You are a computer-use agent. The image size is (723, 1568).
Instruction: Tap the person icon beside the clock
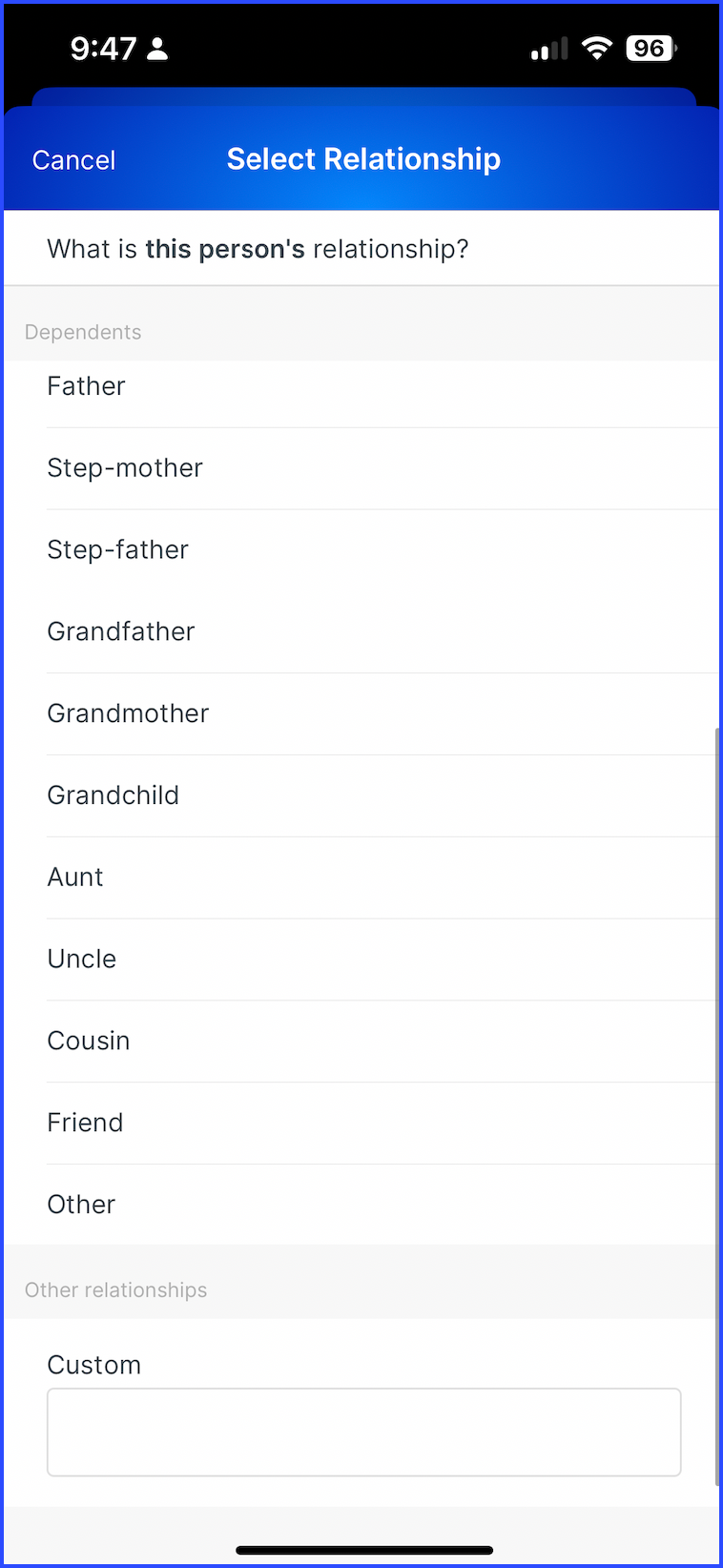point(158,49)
